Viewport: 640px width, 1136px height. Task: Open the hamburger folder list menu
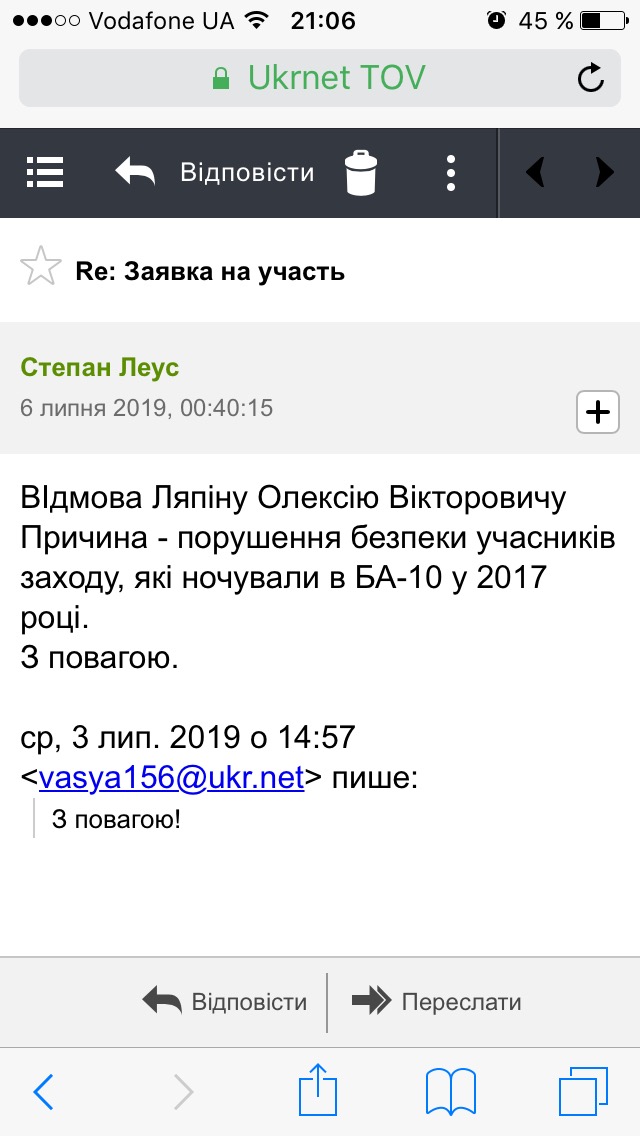click(45, 172)
